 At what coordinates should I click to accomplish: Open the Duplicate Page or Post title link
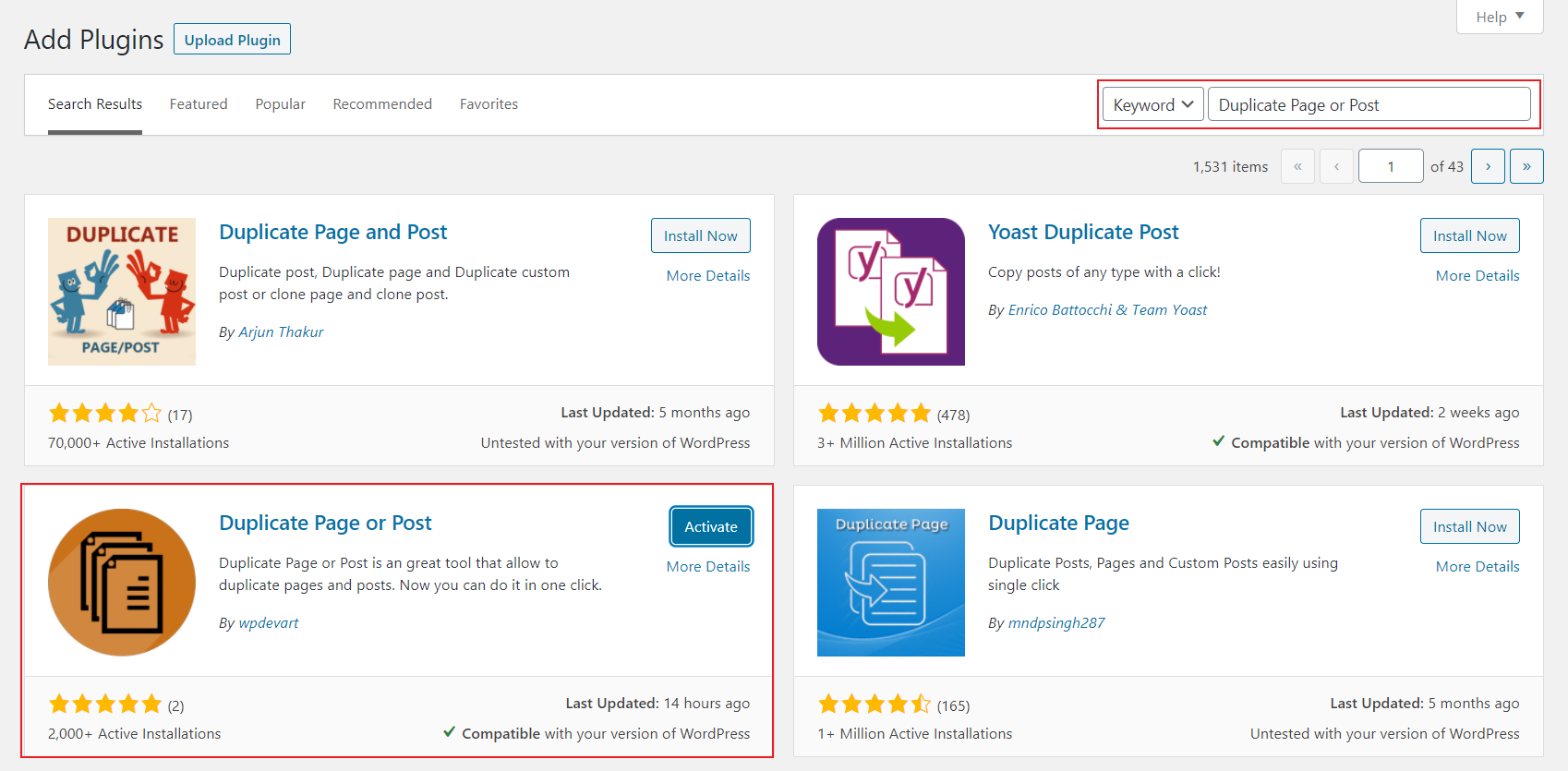(x=325, y=523)
